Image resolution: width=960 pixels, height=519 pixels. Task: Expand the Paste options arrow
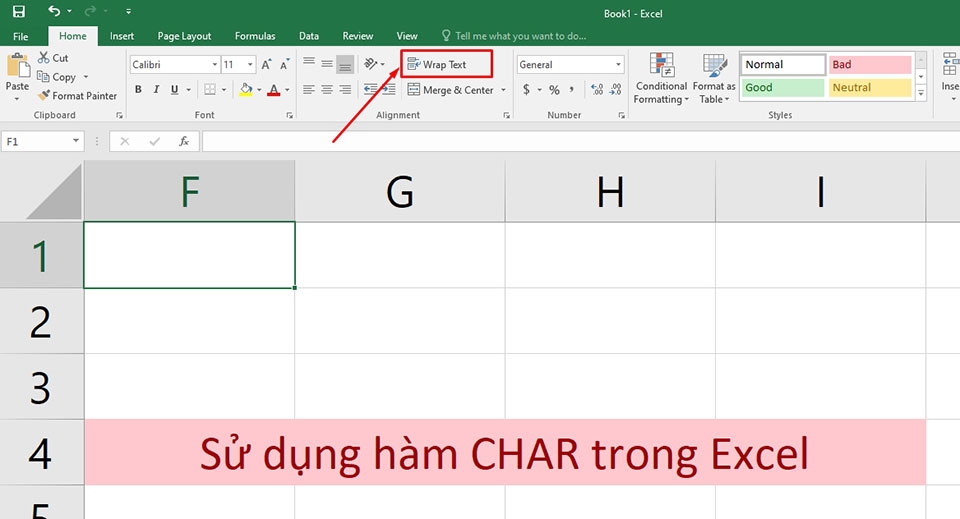click(17, 98)
